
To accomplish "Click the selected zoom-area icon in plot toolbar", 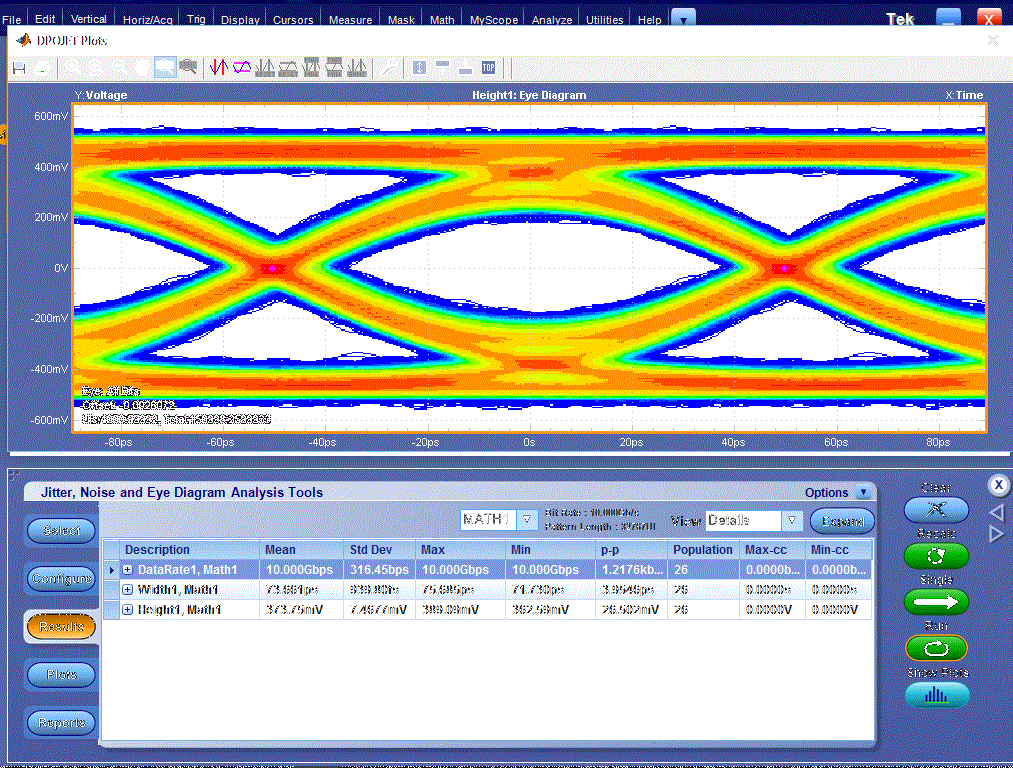I will 165,67.
